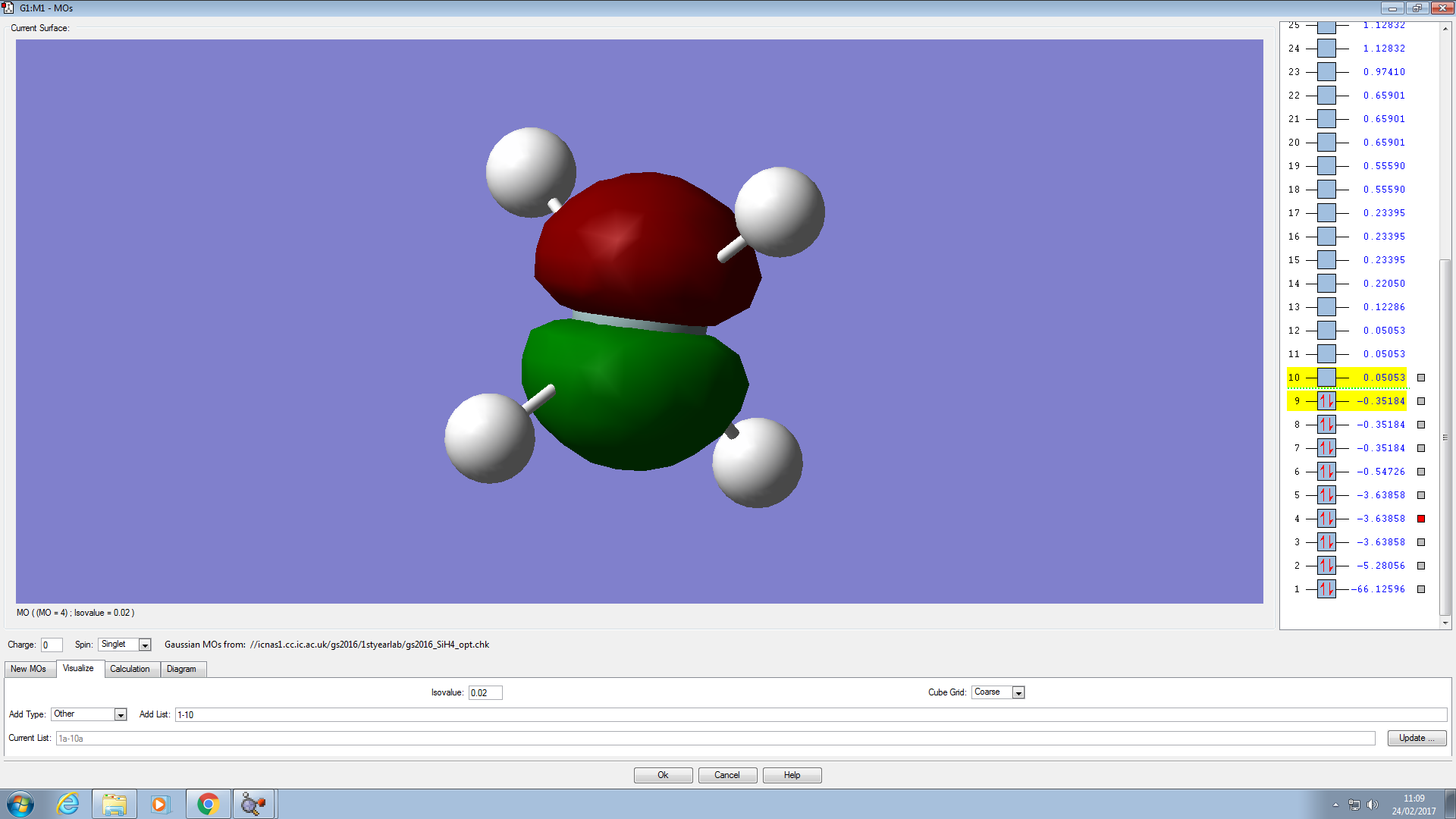Open Chrome from the taskbar
This screenshot has width=1456, height=819.
click(208, 804)
